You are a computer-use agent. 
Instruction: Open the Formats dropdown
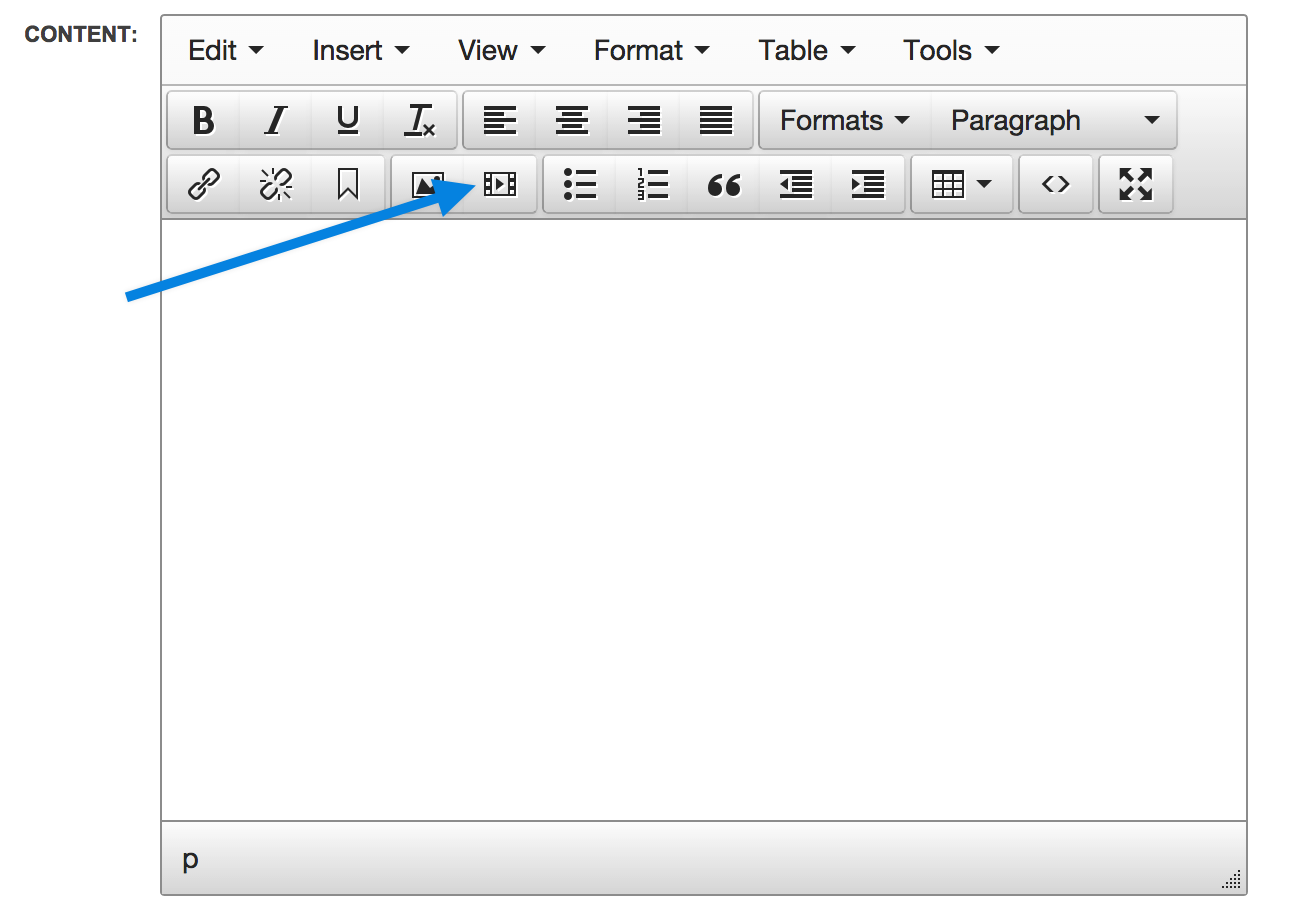tap(845, 121)
